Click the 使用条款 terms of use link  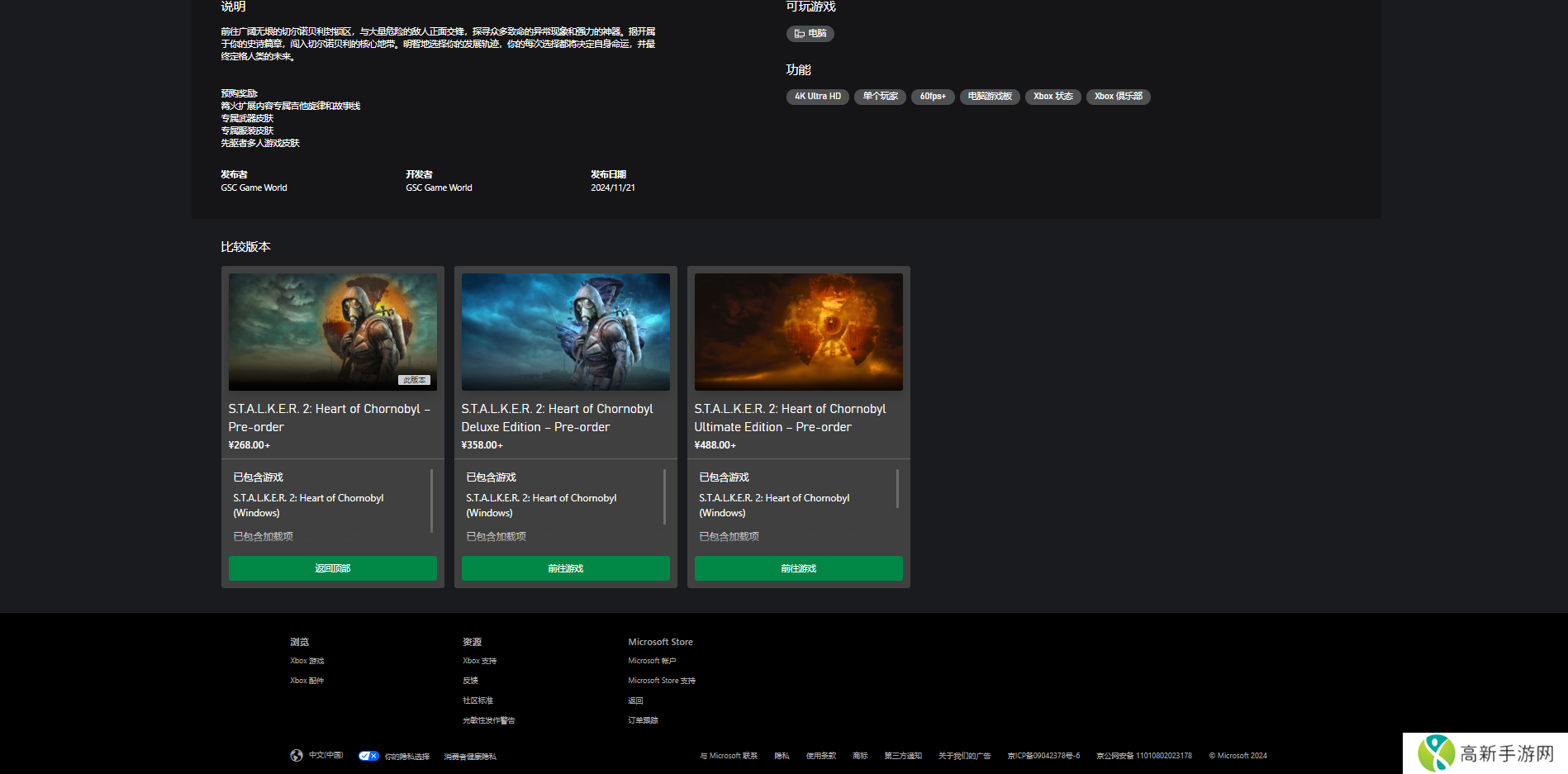[x=820, y=756]
